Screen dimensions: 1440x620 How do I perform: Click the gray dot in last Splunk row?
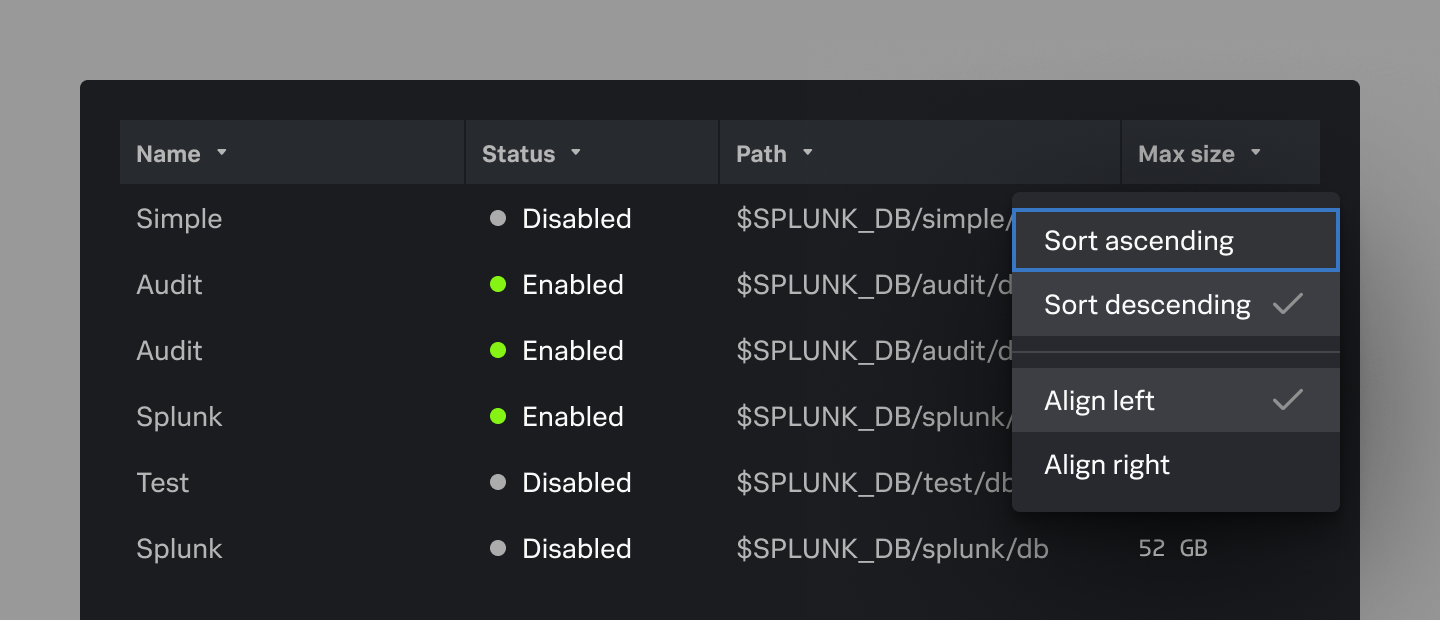[x=498, y=548]
